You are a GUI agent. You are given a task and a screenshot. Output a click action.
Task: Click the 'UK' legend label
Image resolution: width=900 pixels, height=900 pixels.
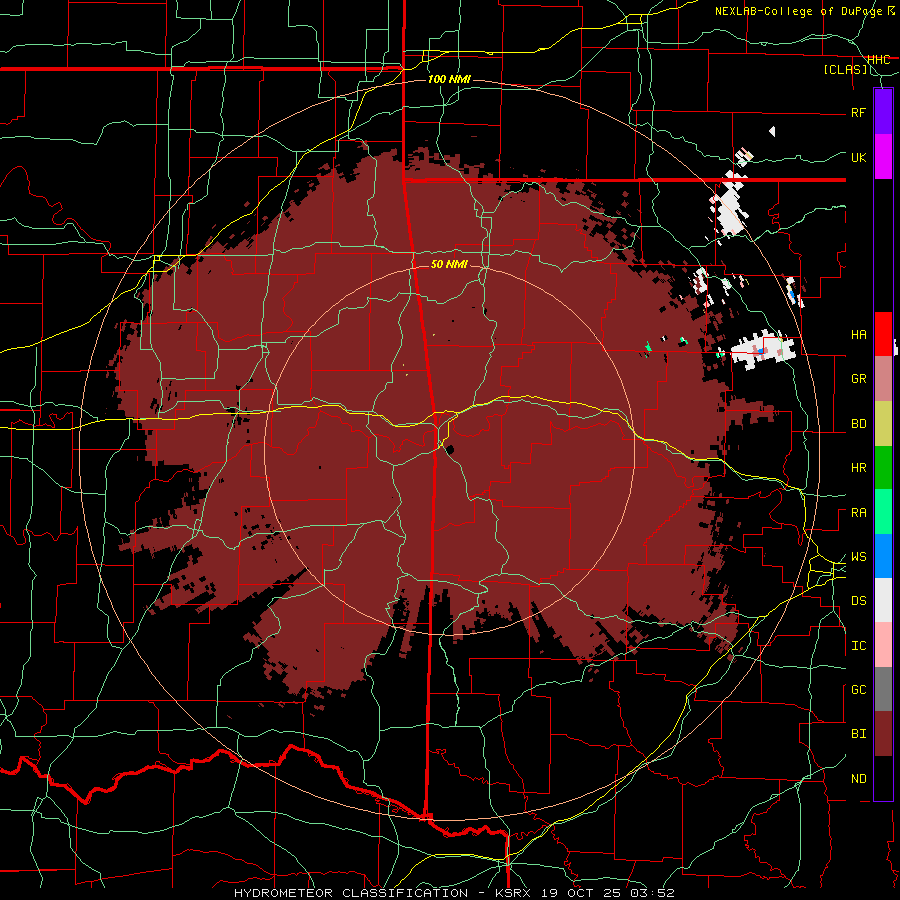pyautogui.click(x=858, y=157)
